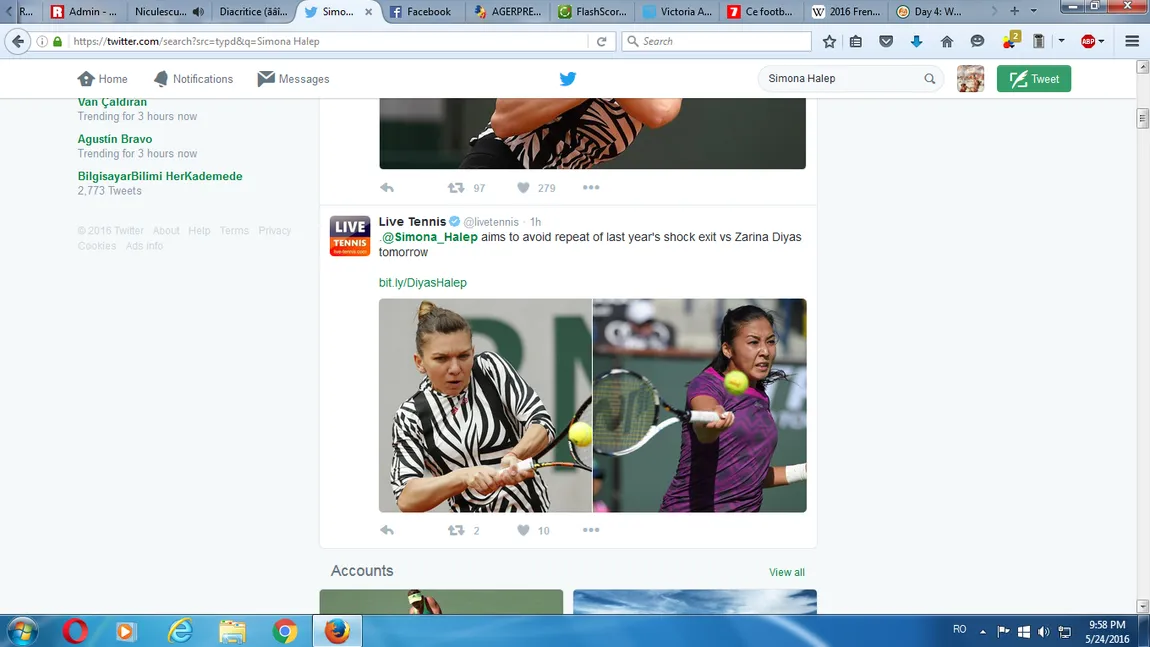1150x647 pixels.
Task: Reply to the Live Tennis tweet
Action: pyautogui.click(x=387, y=530)
